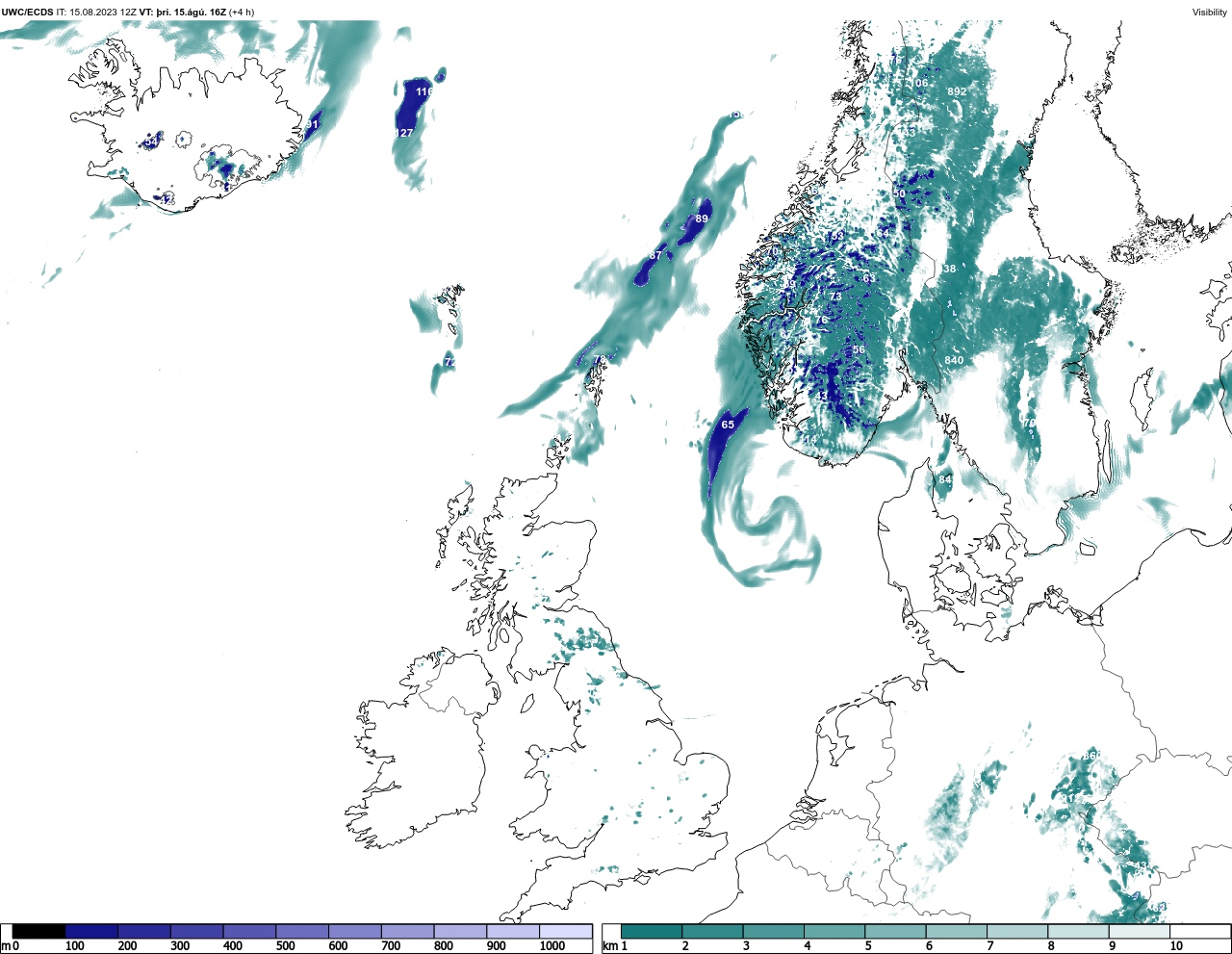Click the '840' value near the Norway–Sweden border
This screenshot has width=1232, height=954.
tap(954, 360)
